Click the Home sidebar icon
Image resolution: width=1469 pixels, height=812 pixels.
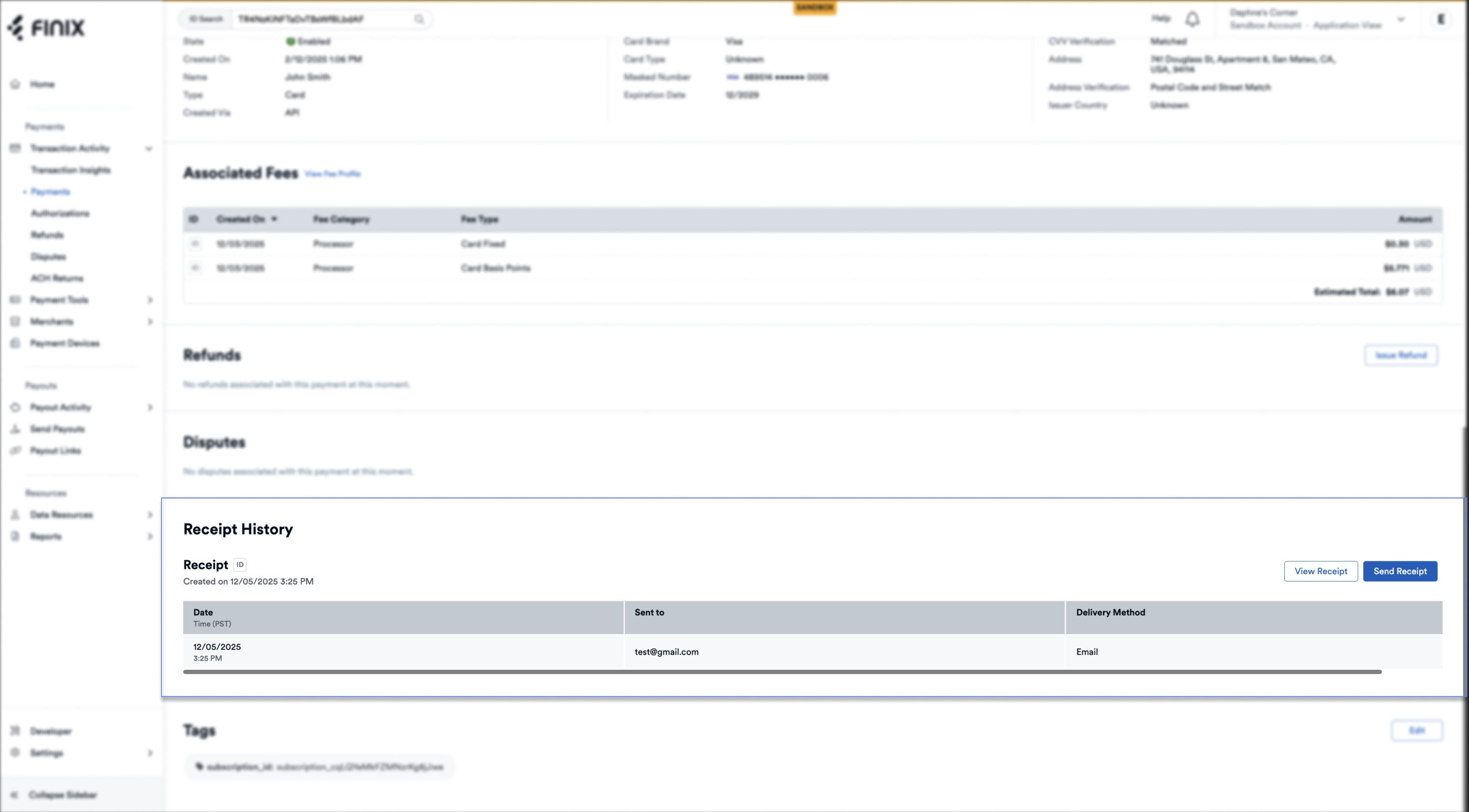click(15, 84)
